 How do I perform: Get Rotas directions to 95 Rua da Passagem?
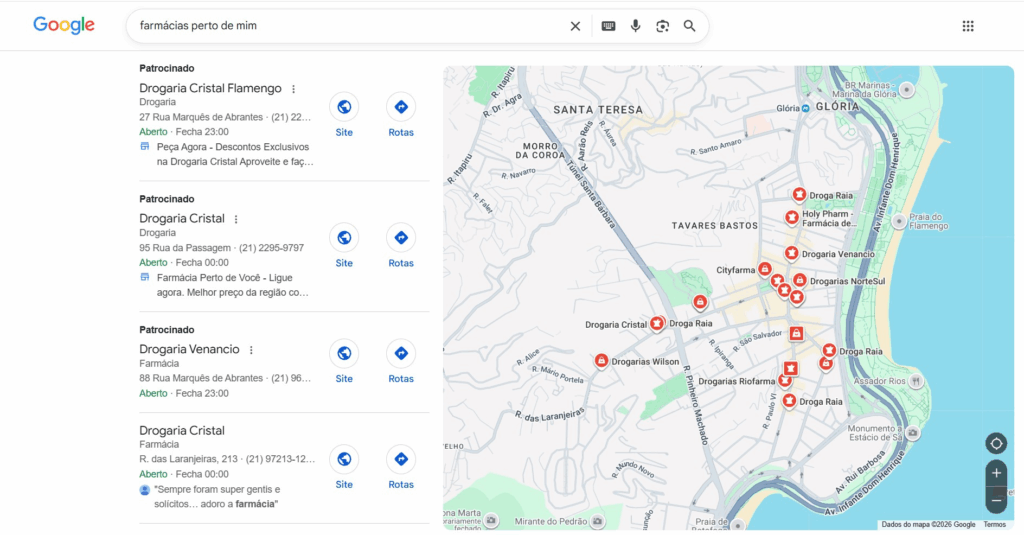(x=401, y=238)
